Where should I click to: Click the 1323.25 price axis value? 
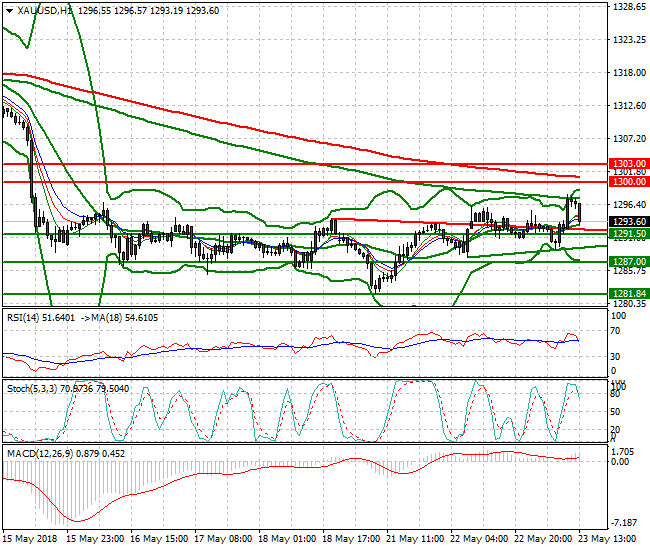coord(629,40)
